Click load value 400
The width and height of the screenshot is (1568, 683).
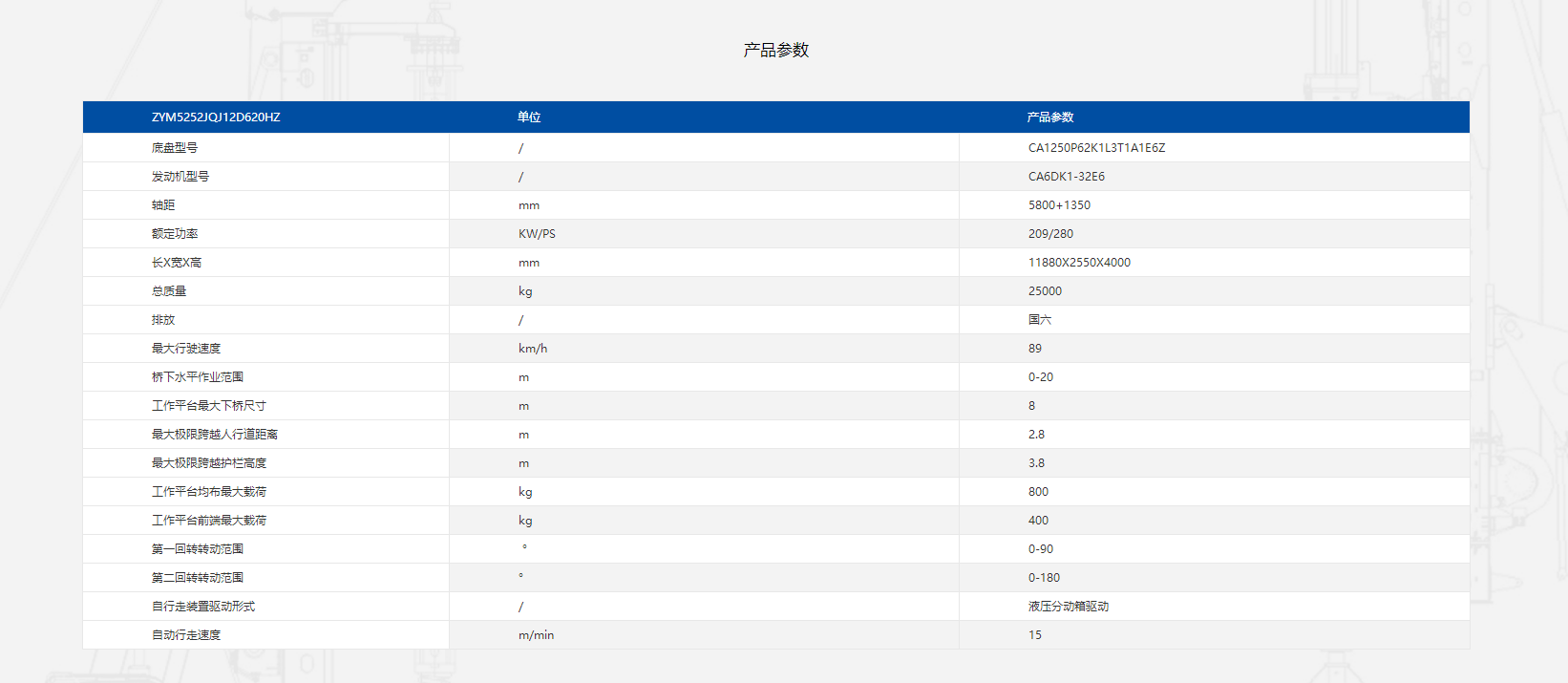tap(1038, 521)
